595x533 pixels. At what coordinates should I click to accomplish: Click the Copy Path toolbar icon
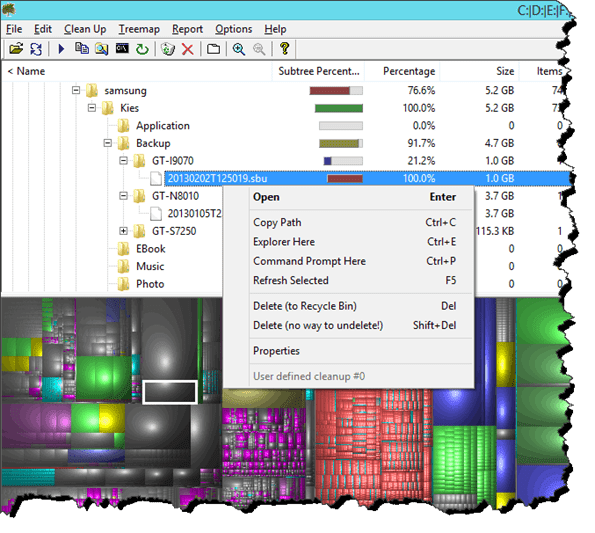coord(82,49)
